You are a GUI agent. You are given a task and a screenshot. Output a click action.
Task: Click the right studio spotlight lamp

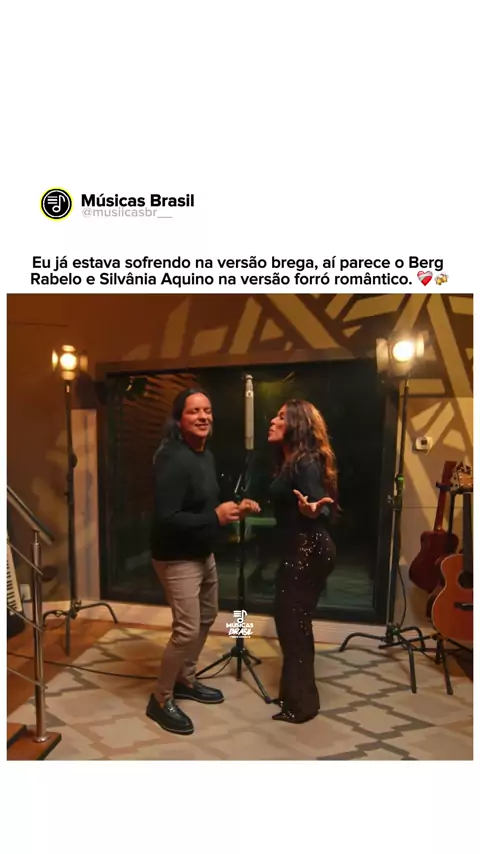(402, 351)
